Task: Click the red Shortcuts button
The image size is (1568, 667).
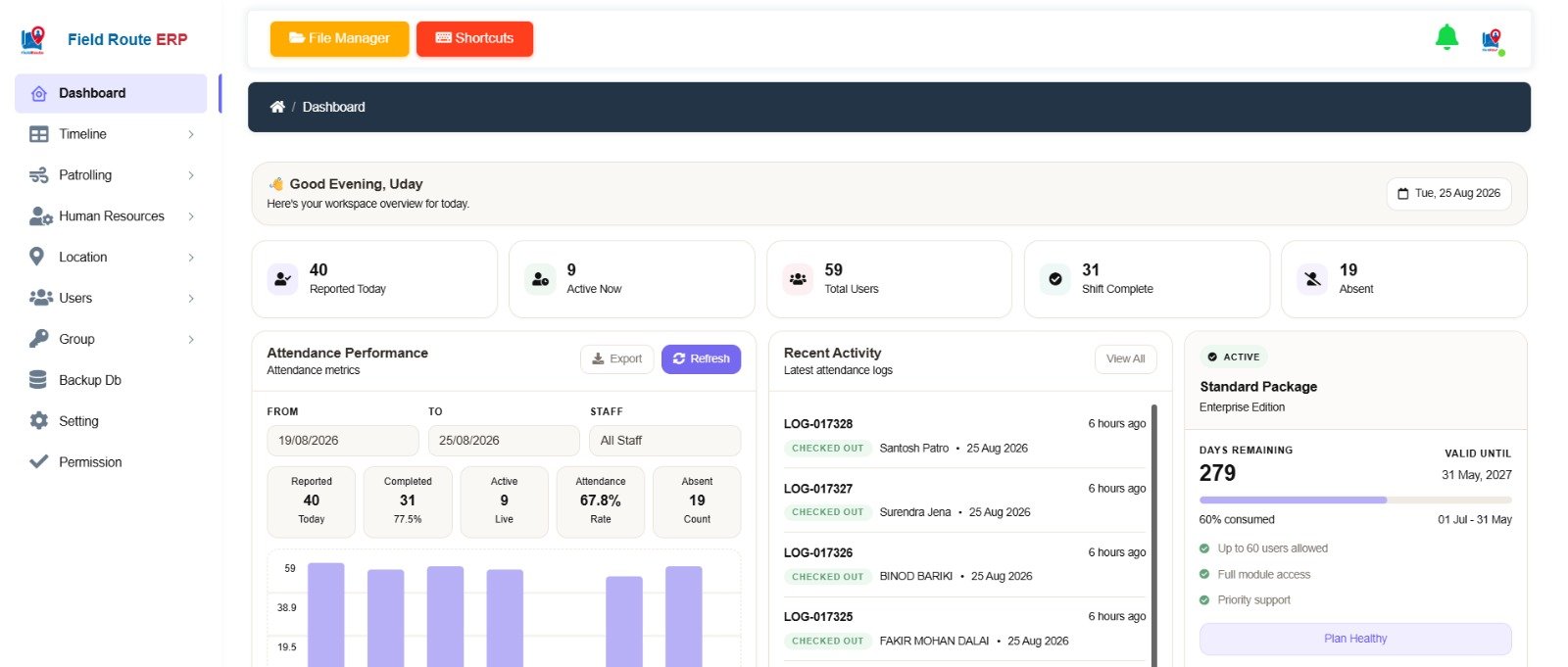Action: click(x=474, y=38)
